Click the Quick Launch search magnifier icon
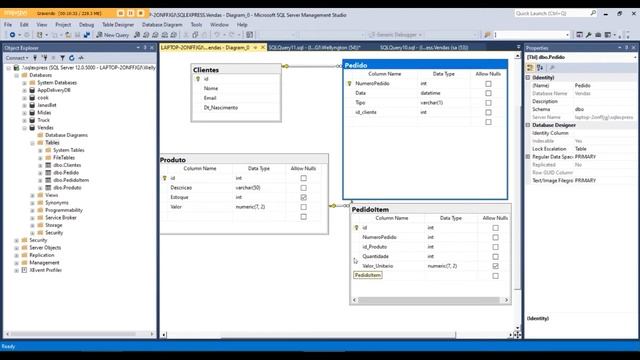Image resolution: width=640 pixels, height=360 pixels. pos(593,13)
